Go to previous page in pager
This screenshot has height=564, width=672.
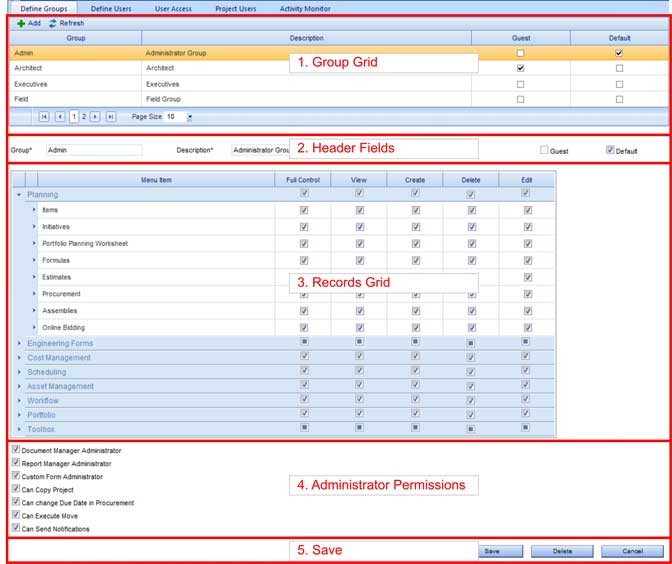(60, 117)
